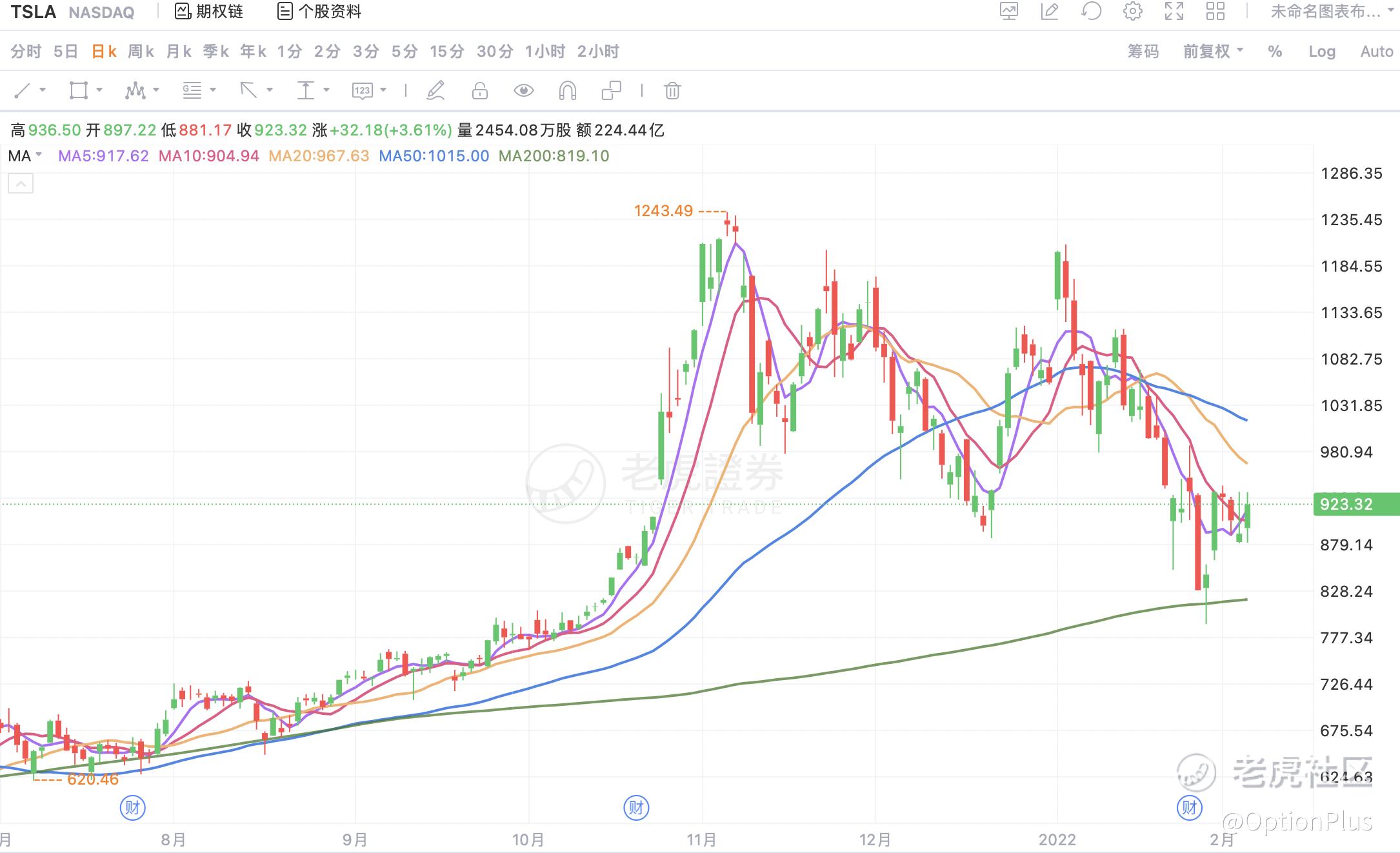Expand line tool options arrow

pyautogui.click(x=43, y=90)
